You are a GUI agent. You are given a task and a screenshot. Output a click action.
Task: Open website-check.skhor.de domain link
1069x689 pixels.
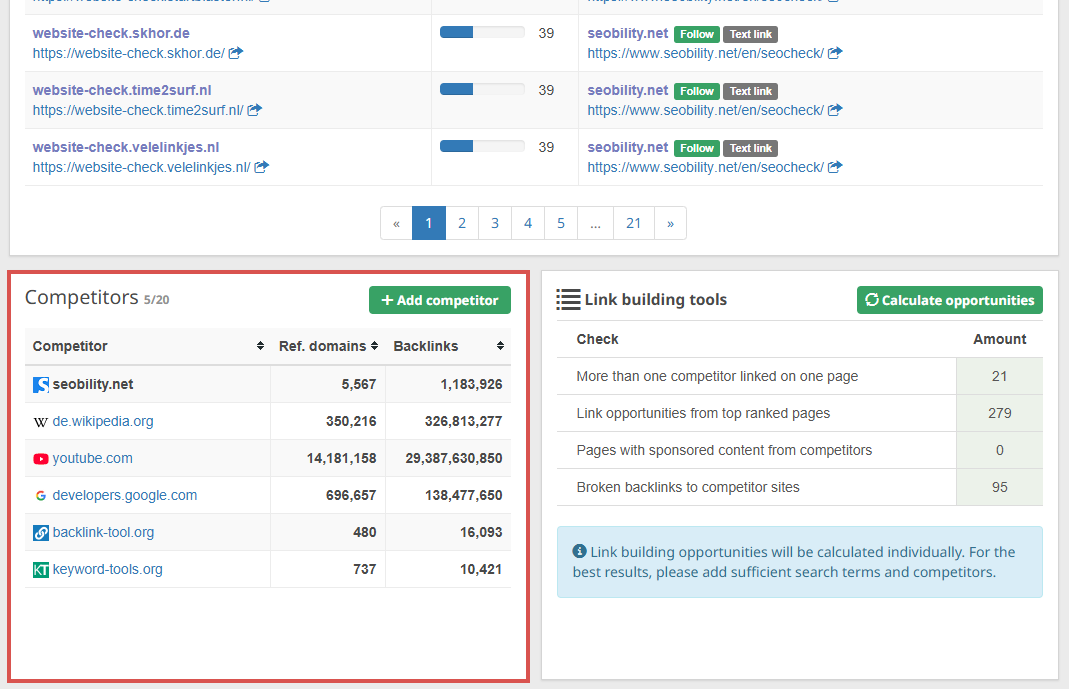click(x=111, y=33)
